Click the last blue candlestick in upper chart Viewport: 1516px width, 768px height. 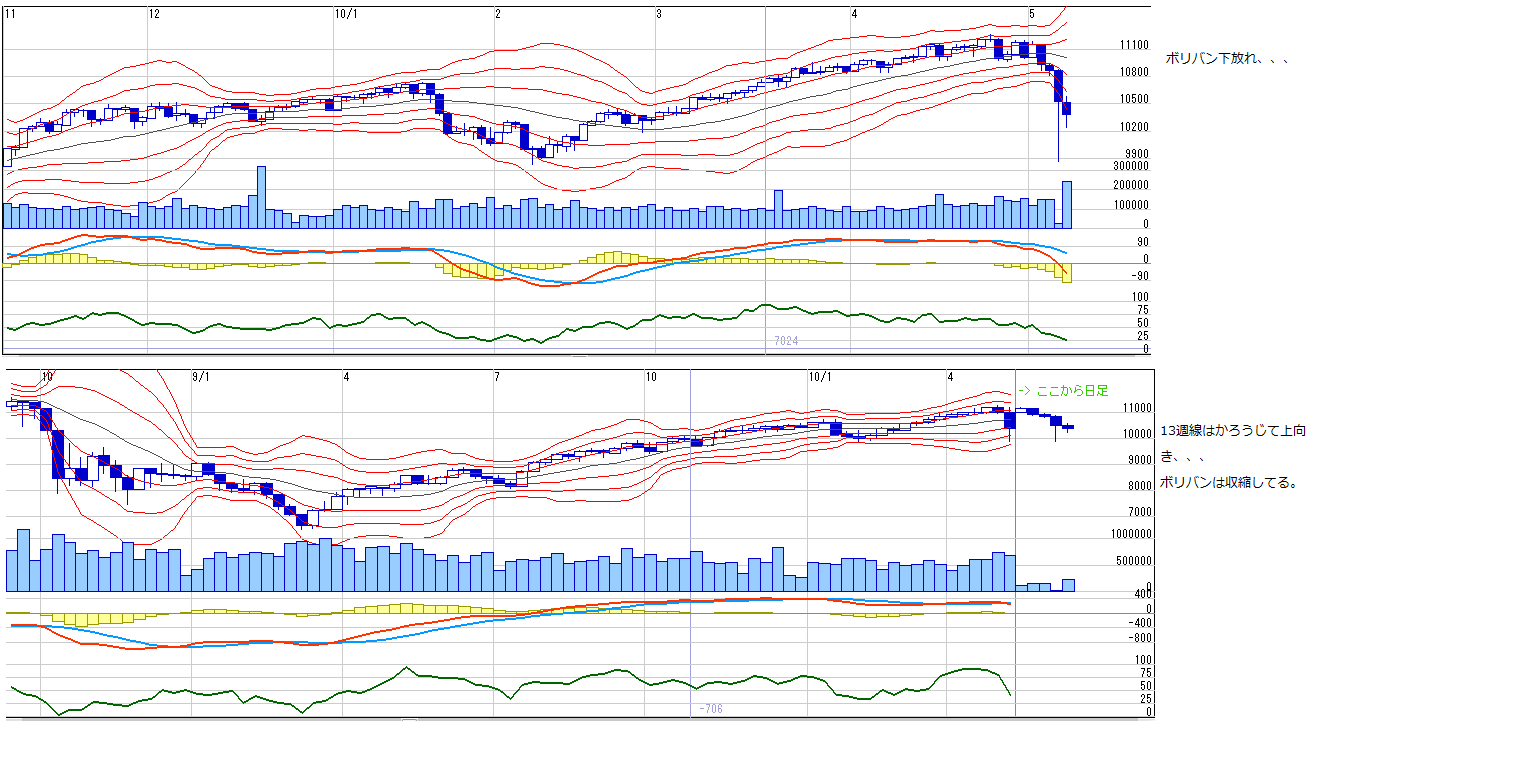point(1067,108)
